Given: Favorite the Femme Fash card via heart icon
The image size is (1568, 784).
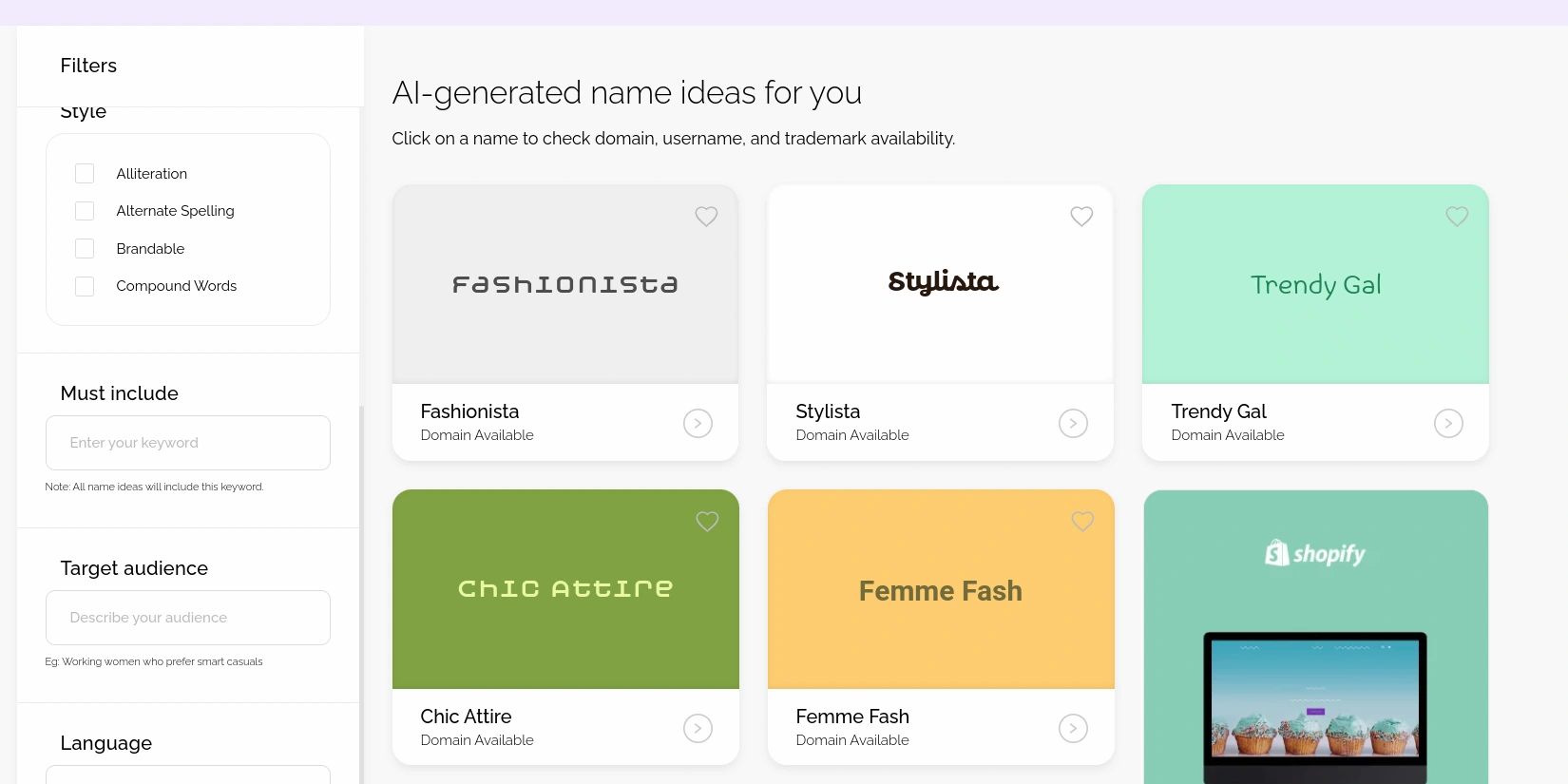Looking at the screenshot, I should (x=1081, y=522).
